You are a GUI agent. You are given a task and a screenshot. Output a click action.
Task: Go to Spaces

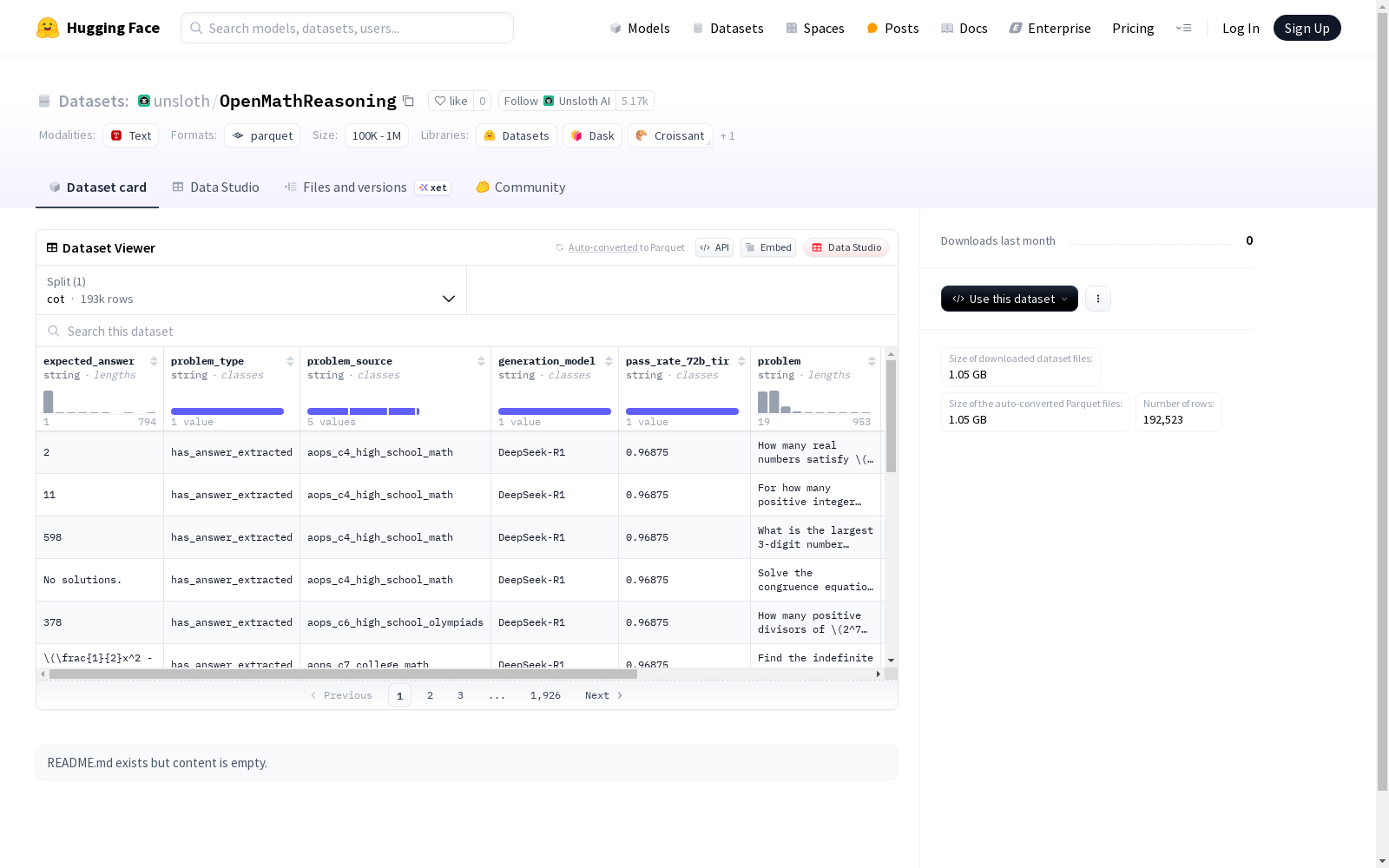tap(815, 28)
